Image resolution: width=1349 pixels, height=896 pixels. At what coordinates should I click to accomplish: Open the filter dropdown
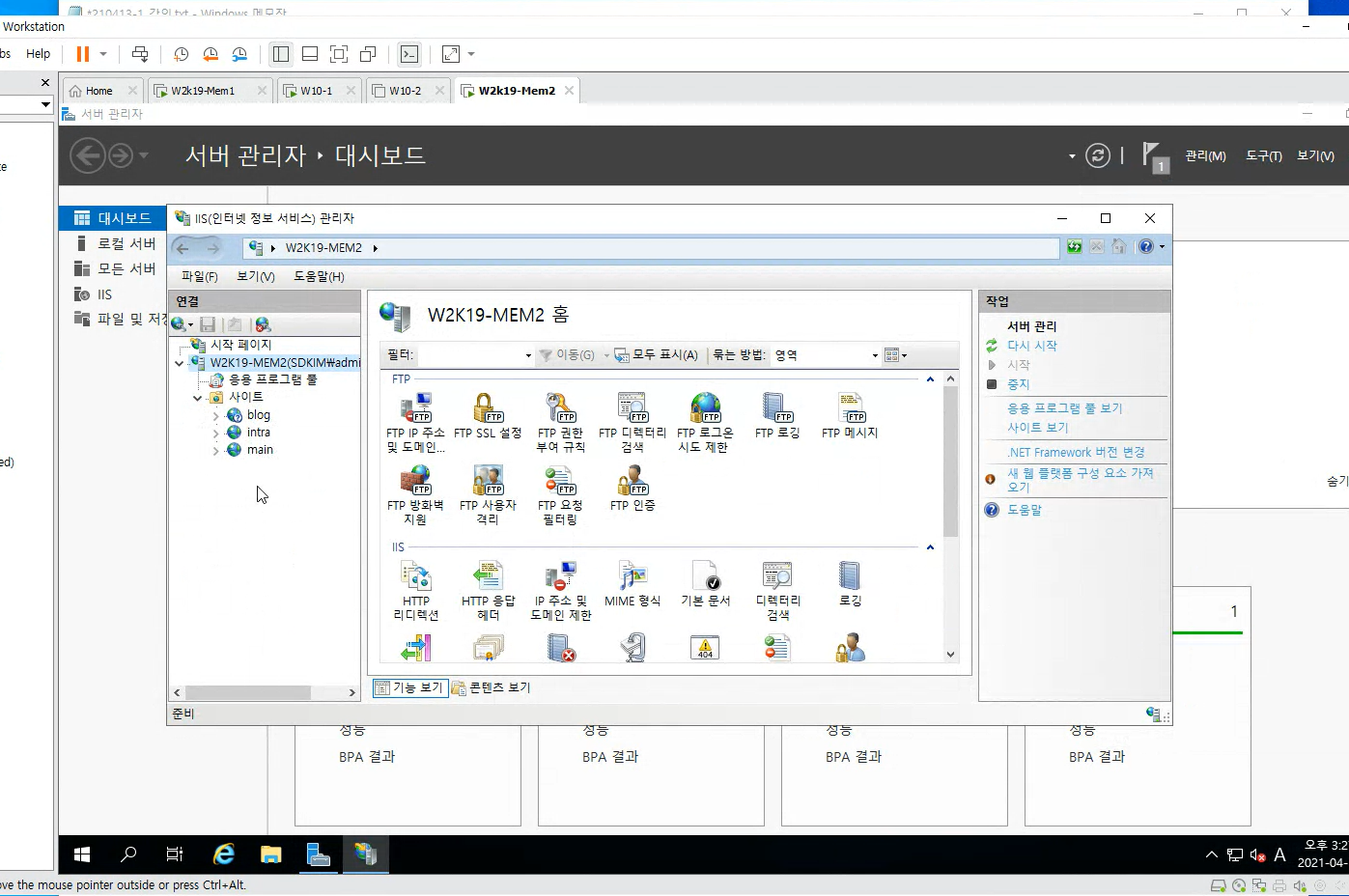[528, 355]
